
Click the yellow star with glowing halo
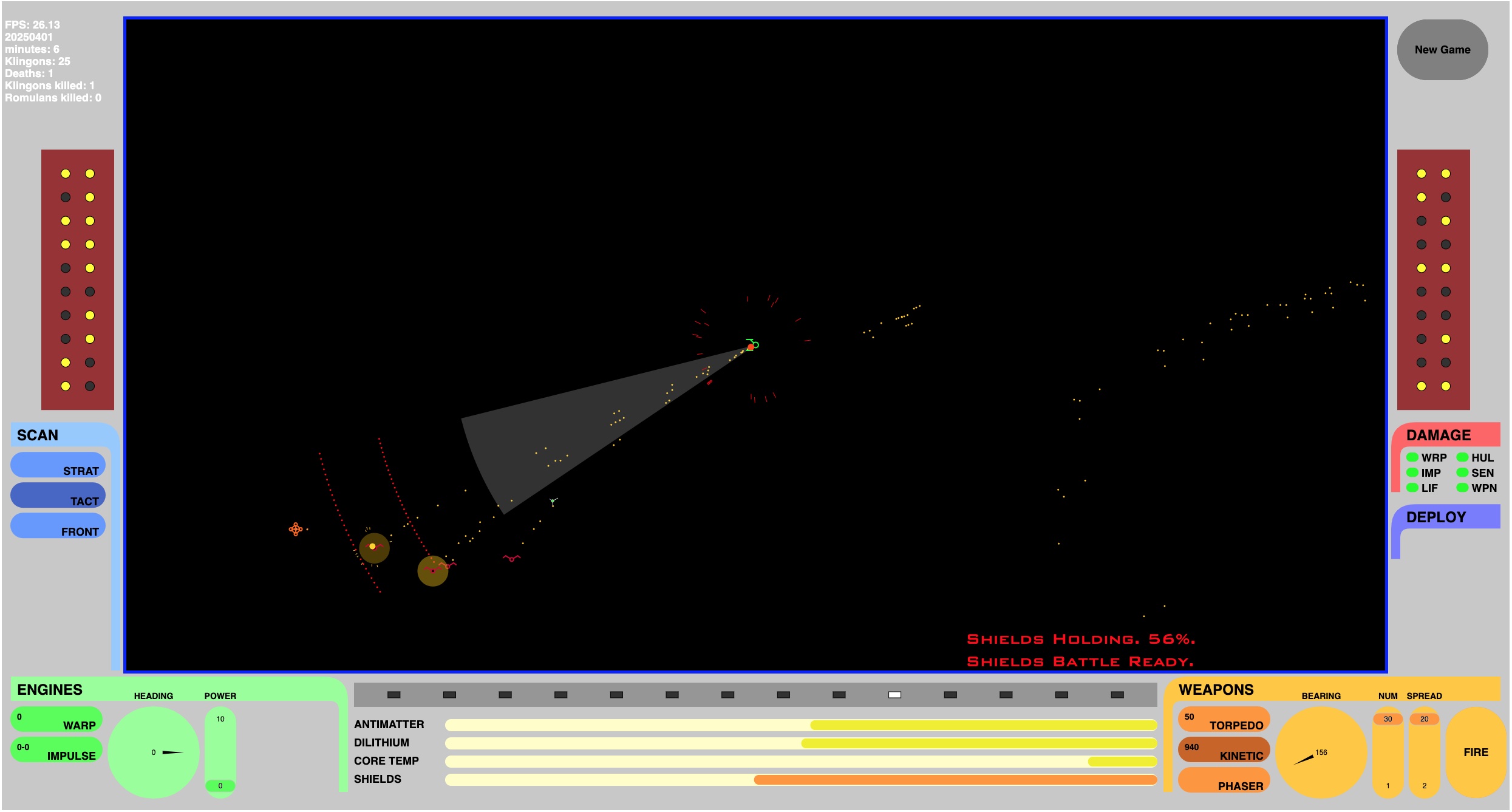pyautogui.click(x=373, y=547)
